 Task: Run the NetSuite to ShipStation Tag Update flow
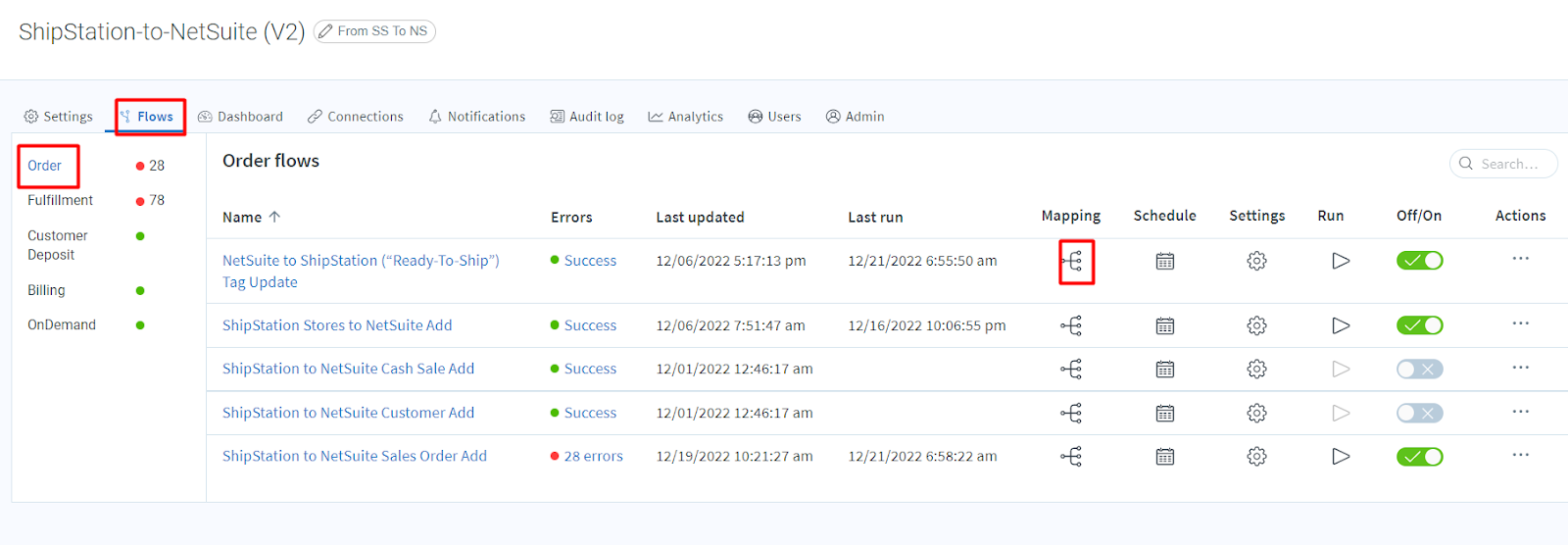coord(1341,261)
